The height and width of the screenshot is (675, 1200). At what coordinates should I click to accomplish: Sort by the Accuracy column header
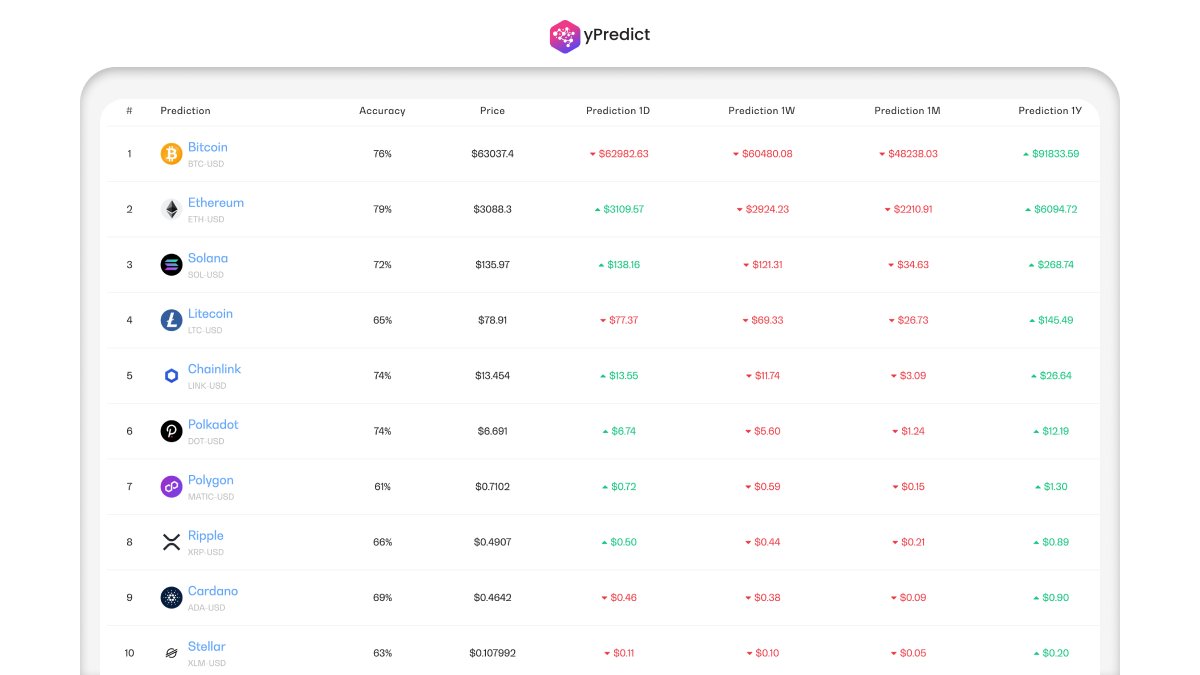click(x=382, y=111)
